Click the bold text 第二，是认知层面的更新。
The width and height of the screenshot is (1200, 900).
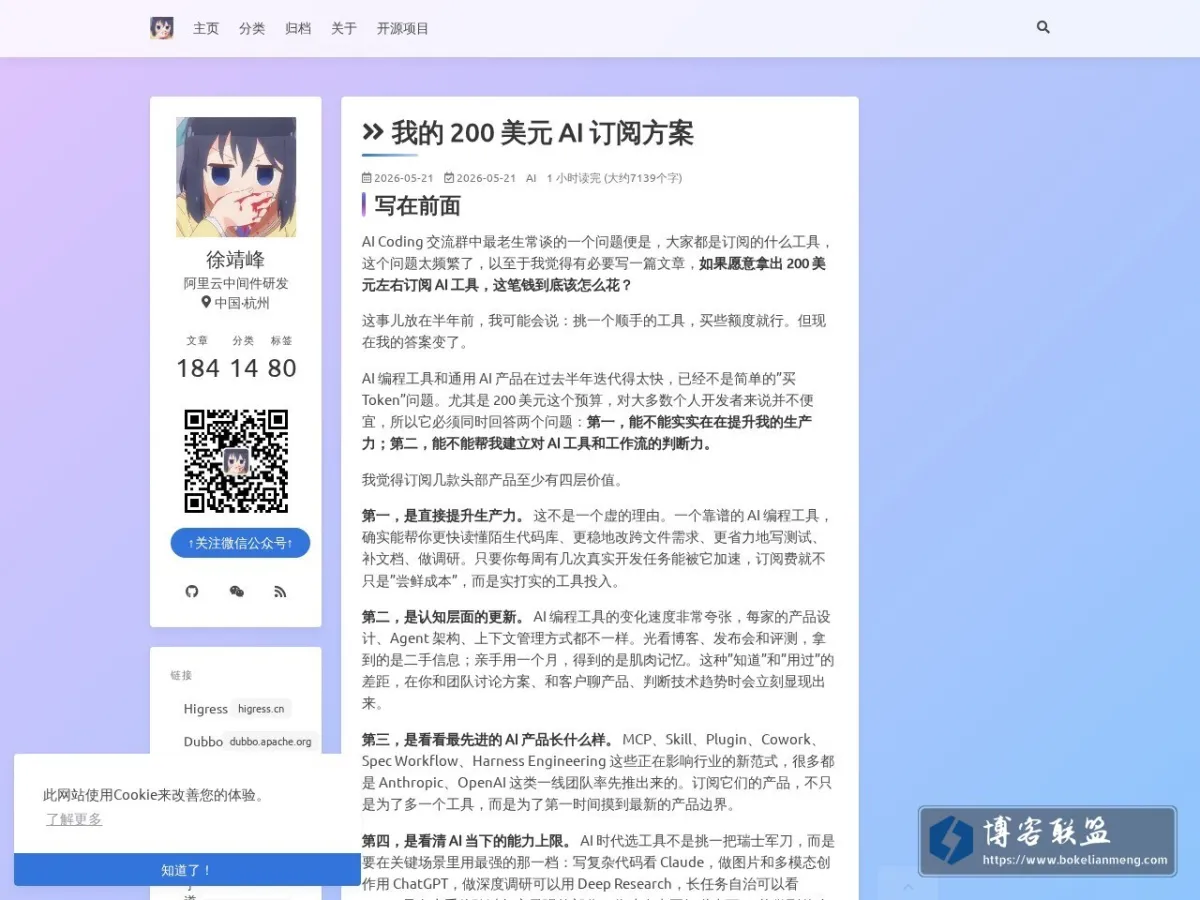point(443,616)
